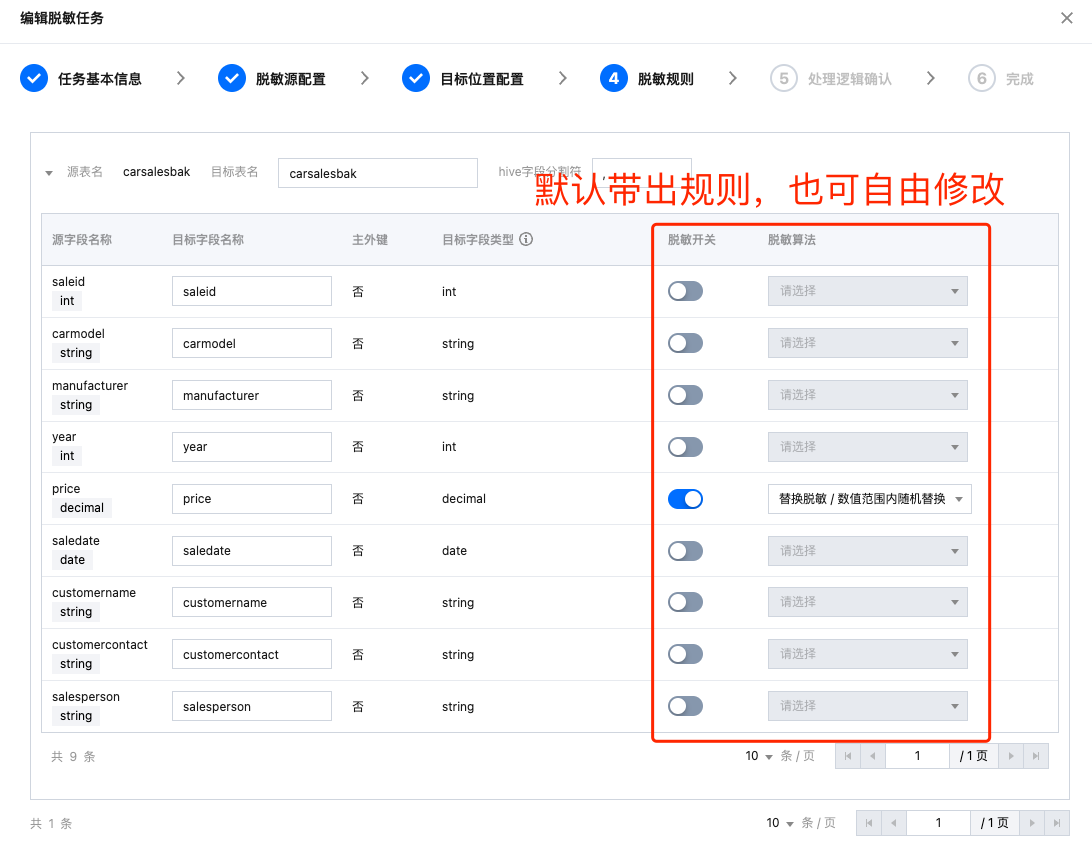Open inner table page size dropdown

(x=760, y=756)
